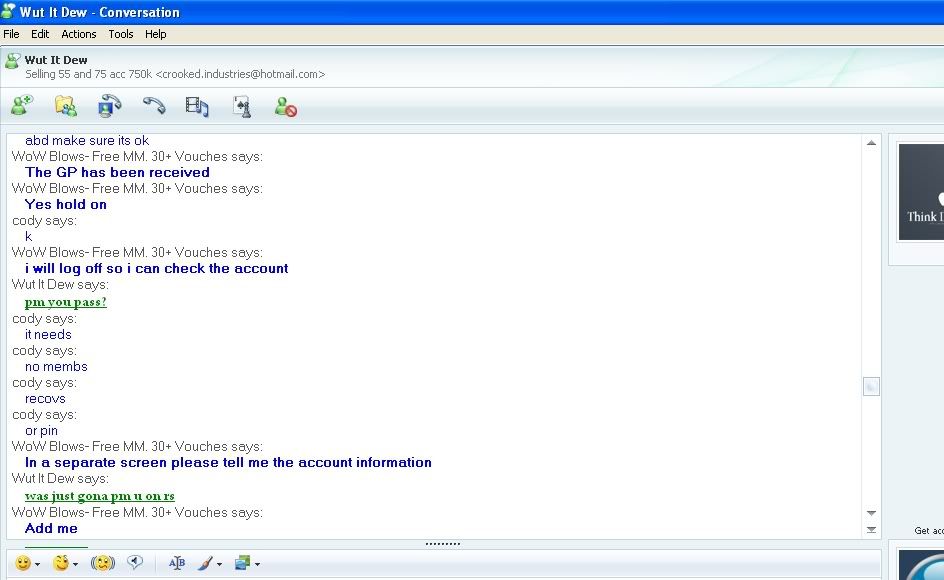944x580 pixels.
Task: Click the voice clip icon
Action: [135, 563]
